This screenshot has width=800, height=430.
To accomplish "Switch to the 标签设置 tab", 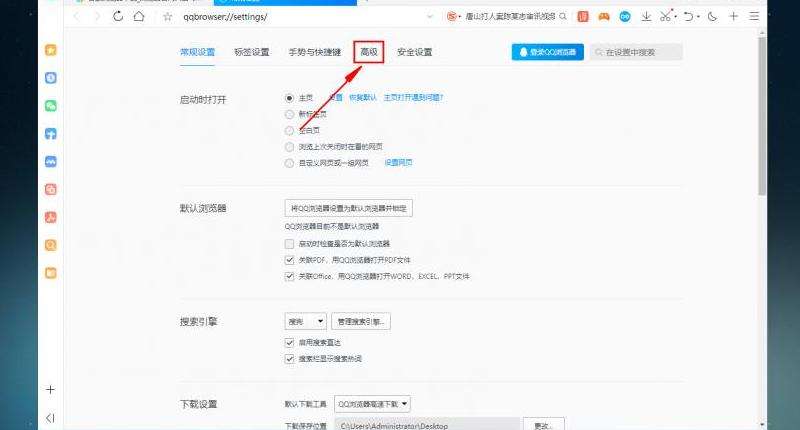I will (x=252, y=52).
